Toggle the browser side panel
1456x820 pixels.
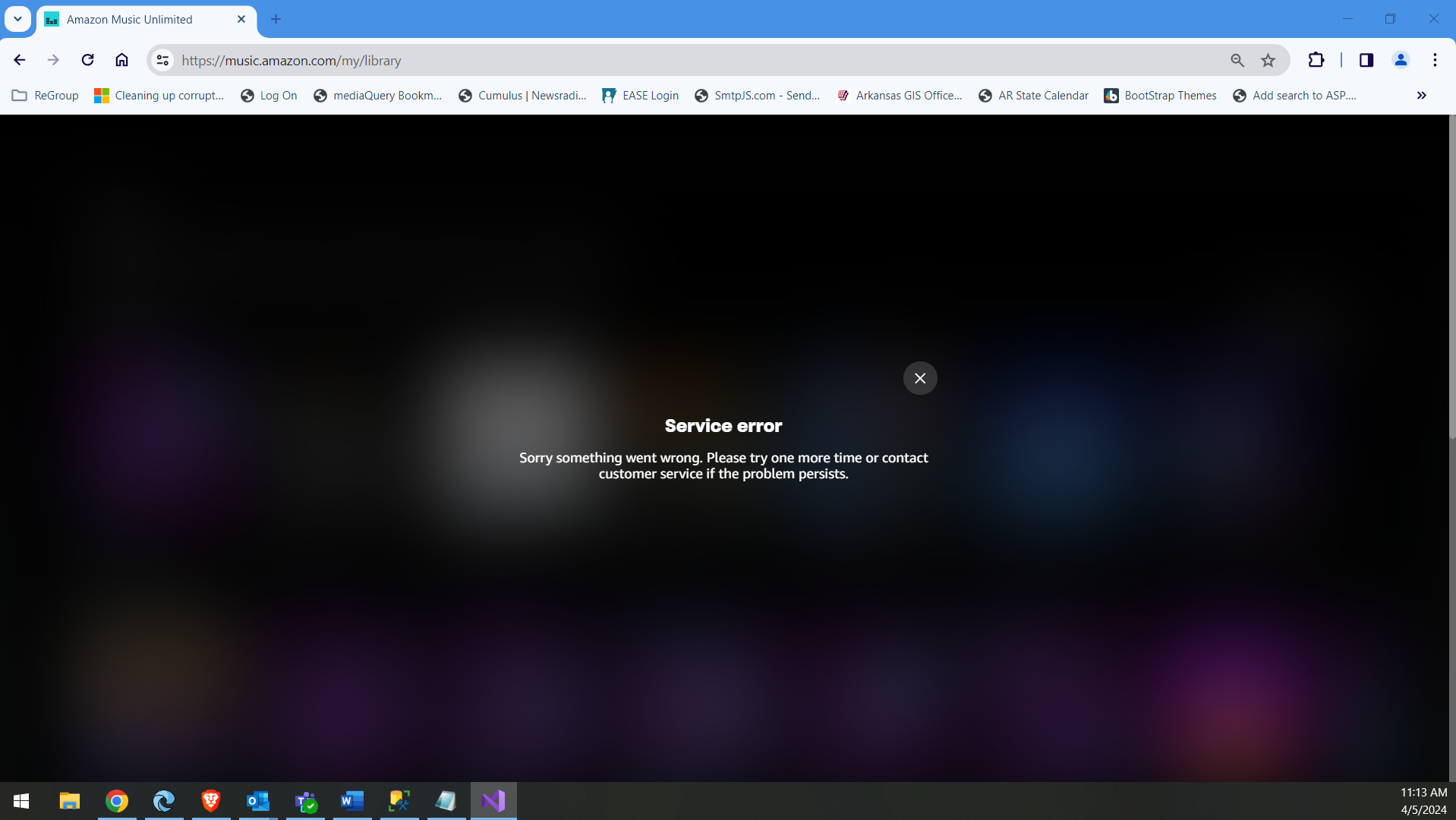pyautogui.click(x=1366, y=60)
